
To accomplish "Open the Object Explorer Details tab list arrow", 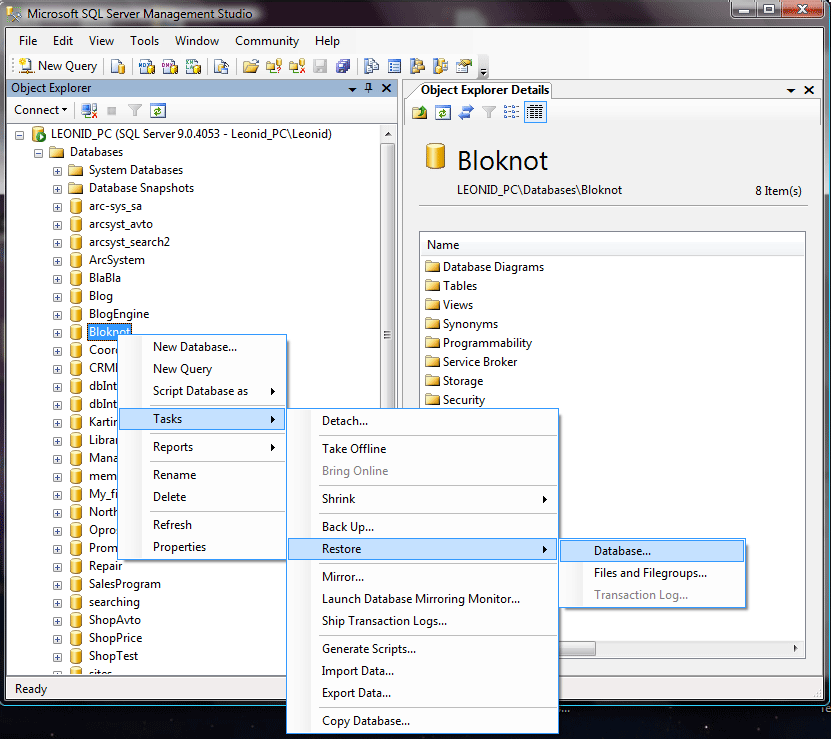I will click(x=791, y=91).
